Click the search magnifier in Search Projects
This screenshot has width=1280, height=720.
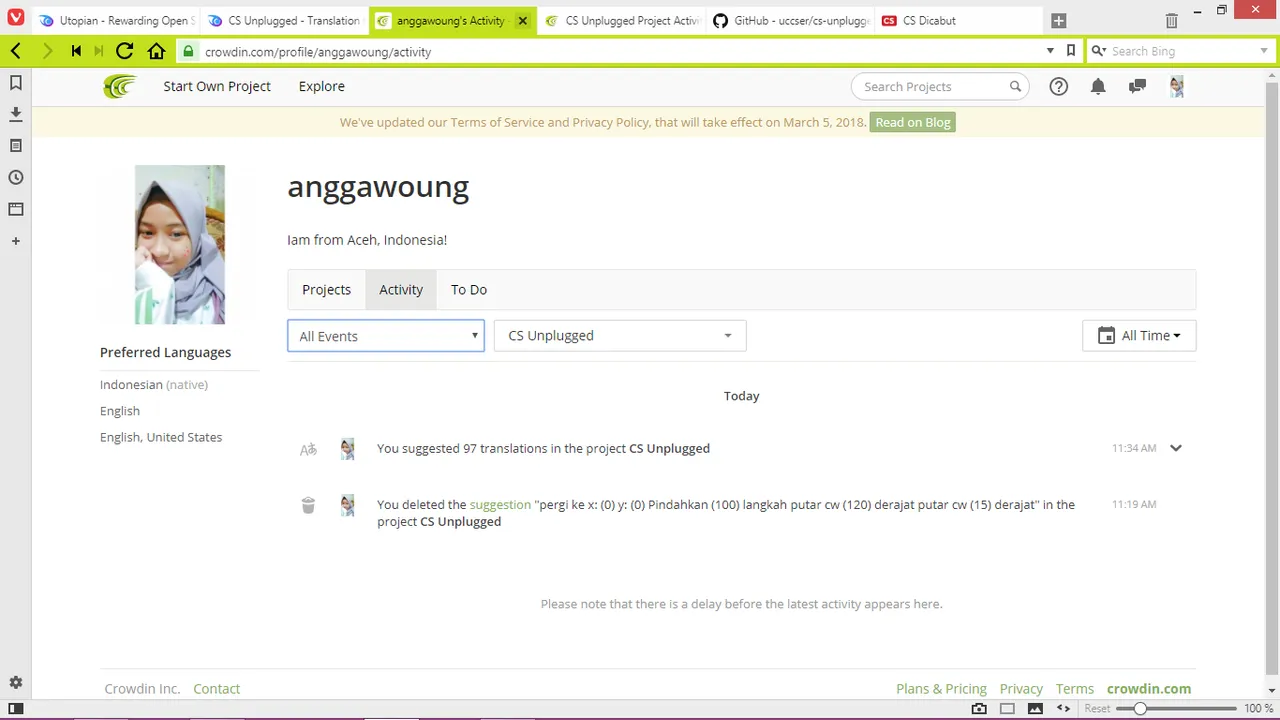(x=1015, y=87)
